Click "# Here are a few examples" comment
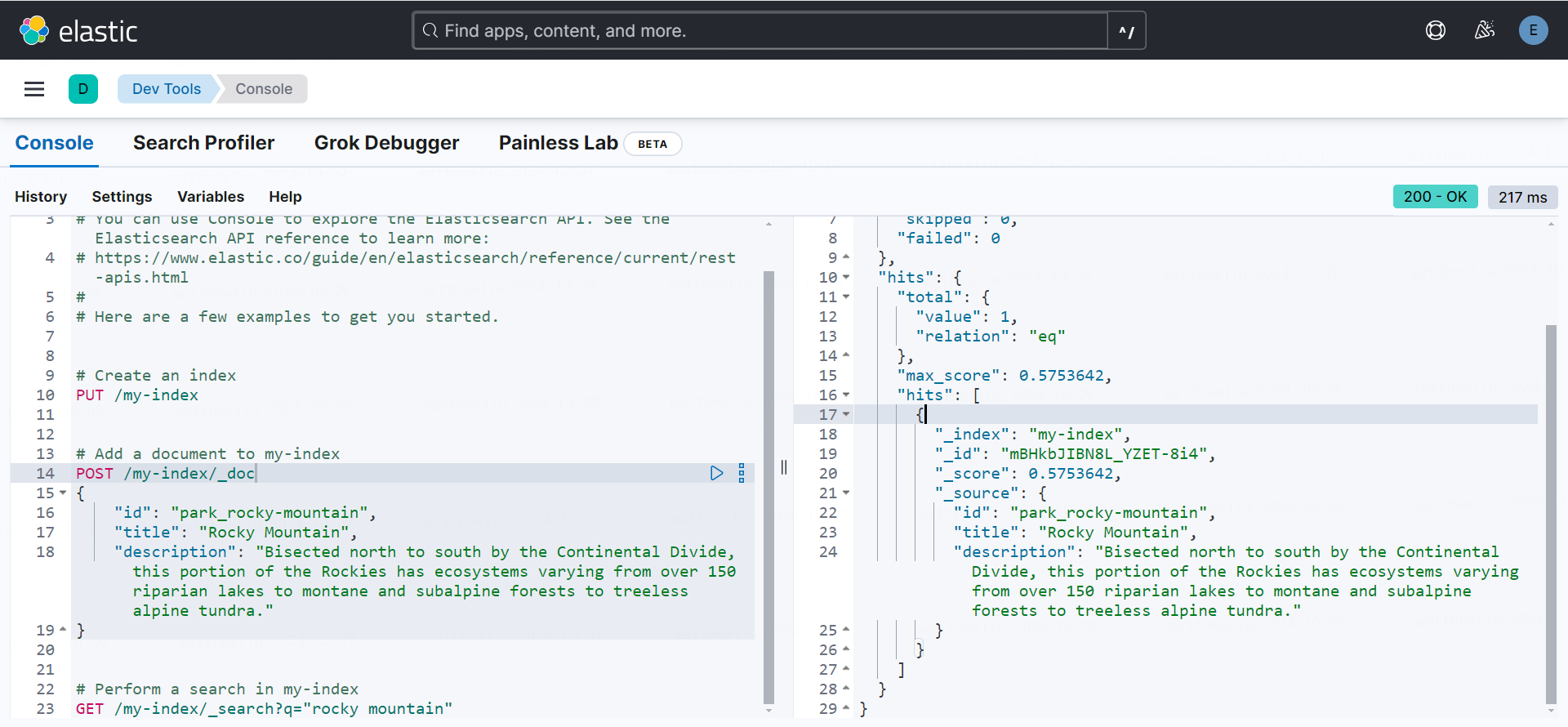 [287, 317]
